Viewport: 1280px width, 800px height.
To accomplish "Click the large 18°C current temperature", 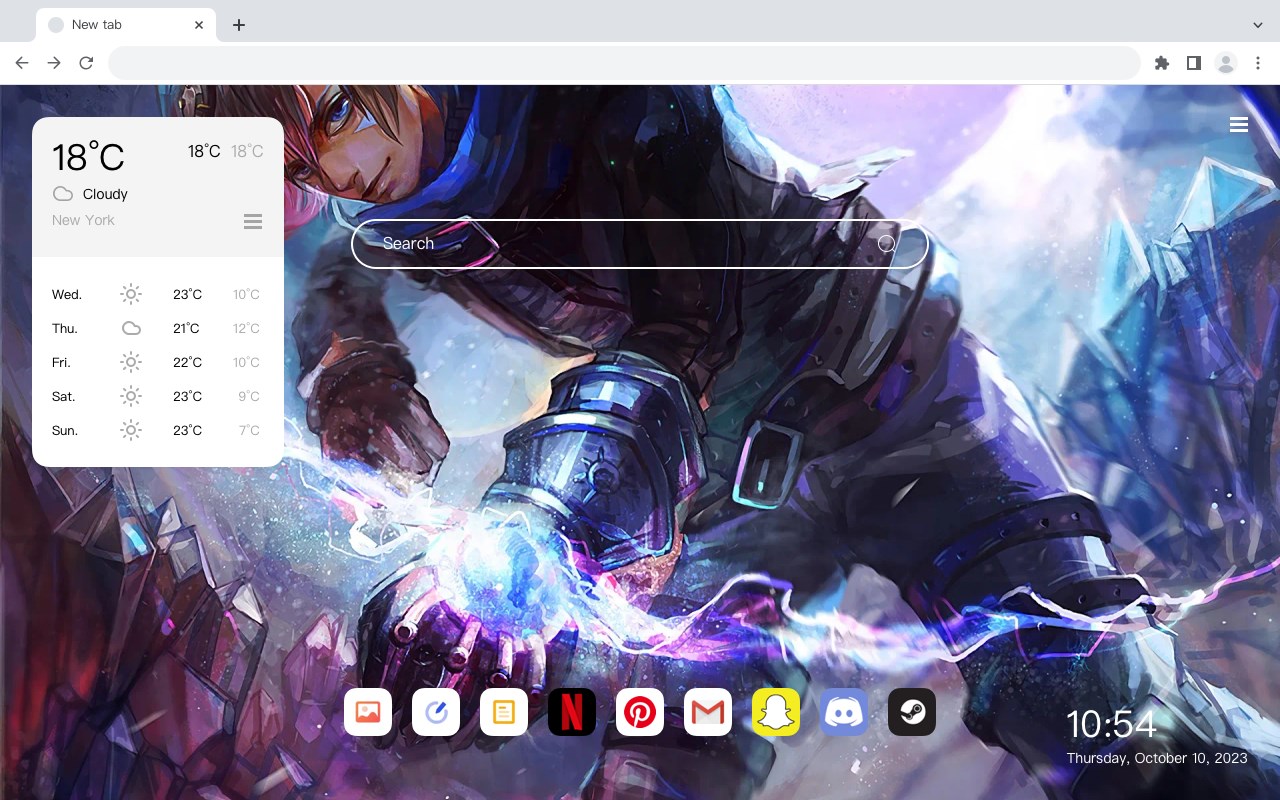I will pyautogui.click(x=88, y=157).
